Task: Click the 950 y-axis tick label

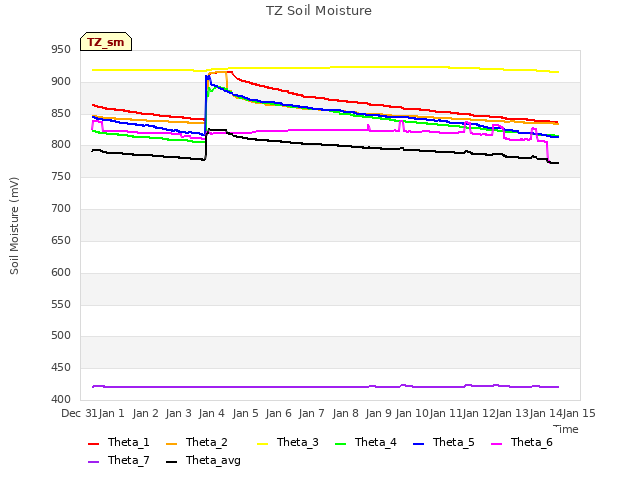Action: (x=61, y=50)
